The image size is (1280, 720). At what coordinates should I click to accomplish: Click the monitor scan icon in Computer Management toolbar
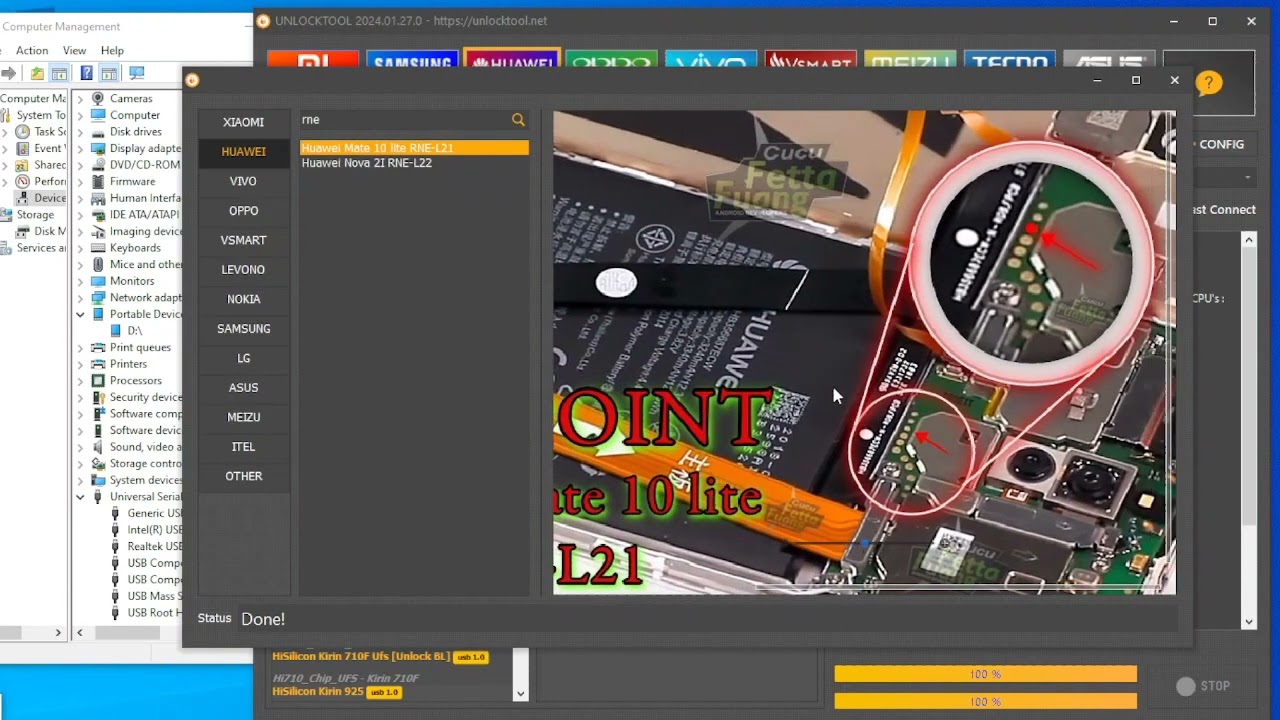(x=137, y=73)
